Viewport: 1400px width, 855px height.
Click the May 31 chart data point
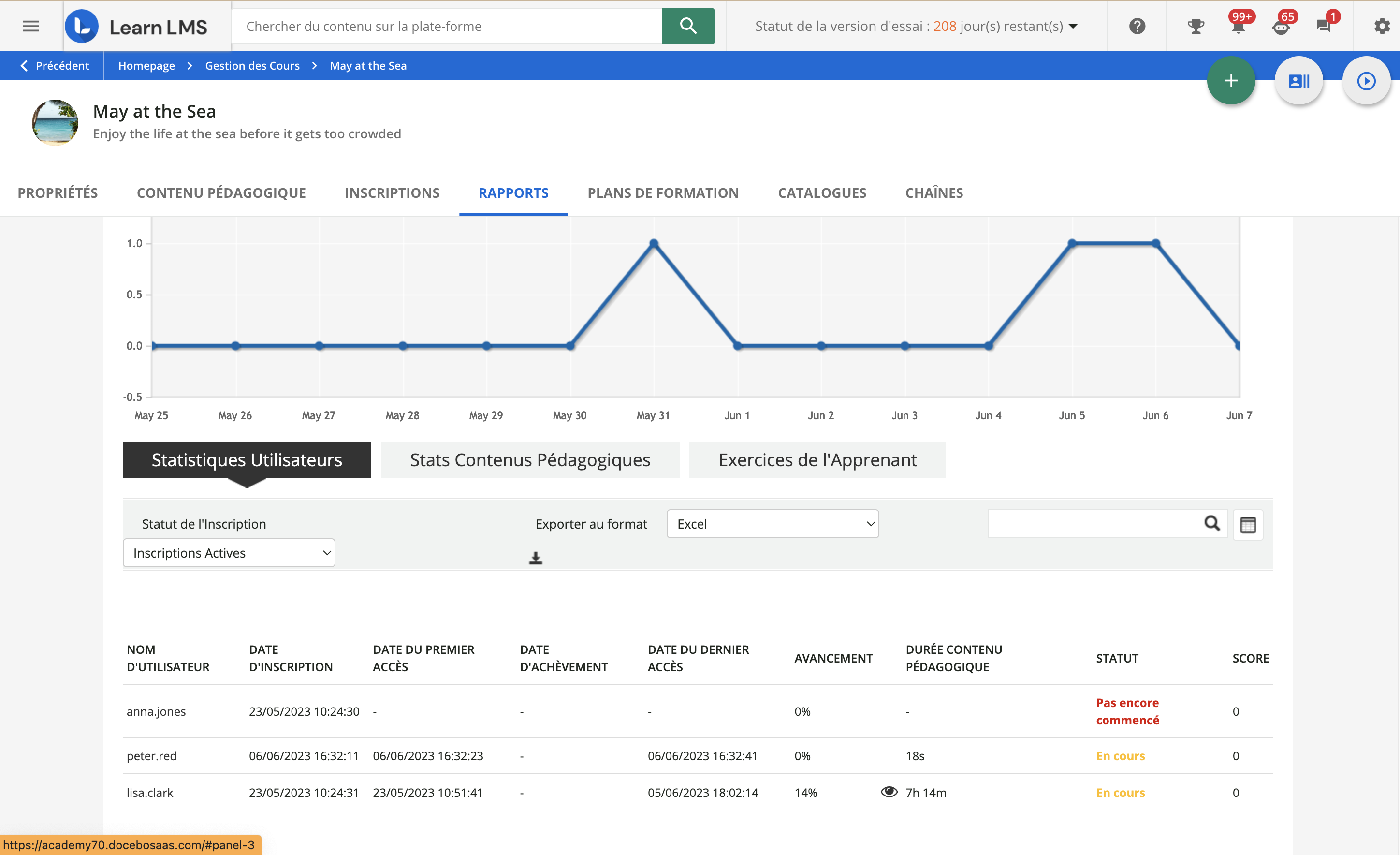(x=654, y=243)
